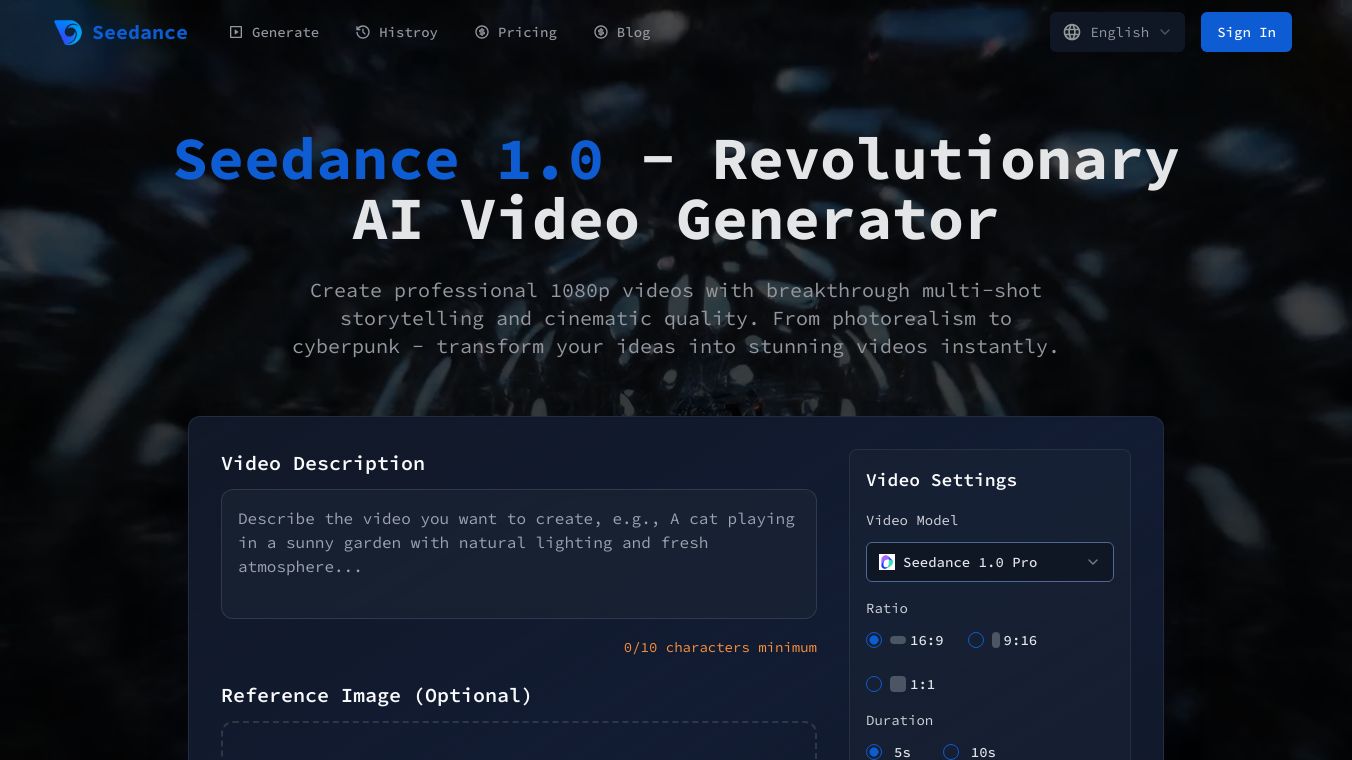Click the Seedance logo icon
Screen dimensions: 1352x760
(68, 32)
